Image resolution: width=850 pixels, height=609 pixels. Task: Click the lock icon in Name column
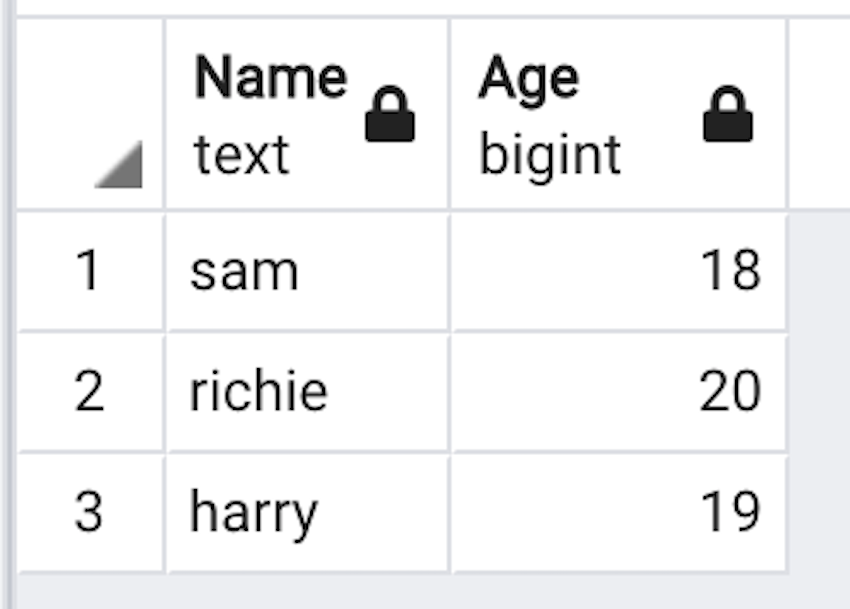pyautogui.click(x=390, y=115)
